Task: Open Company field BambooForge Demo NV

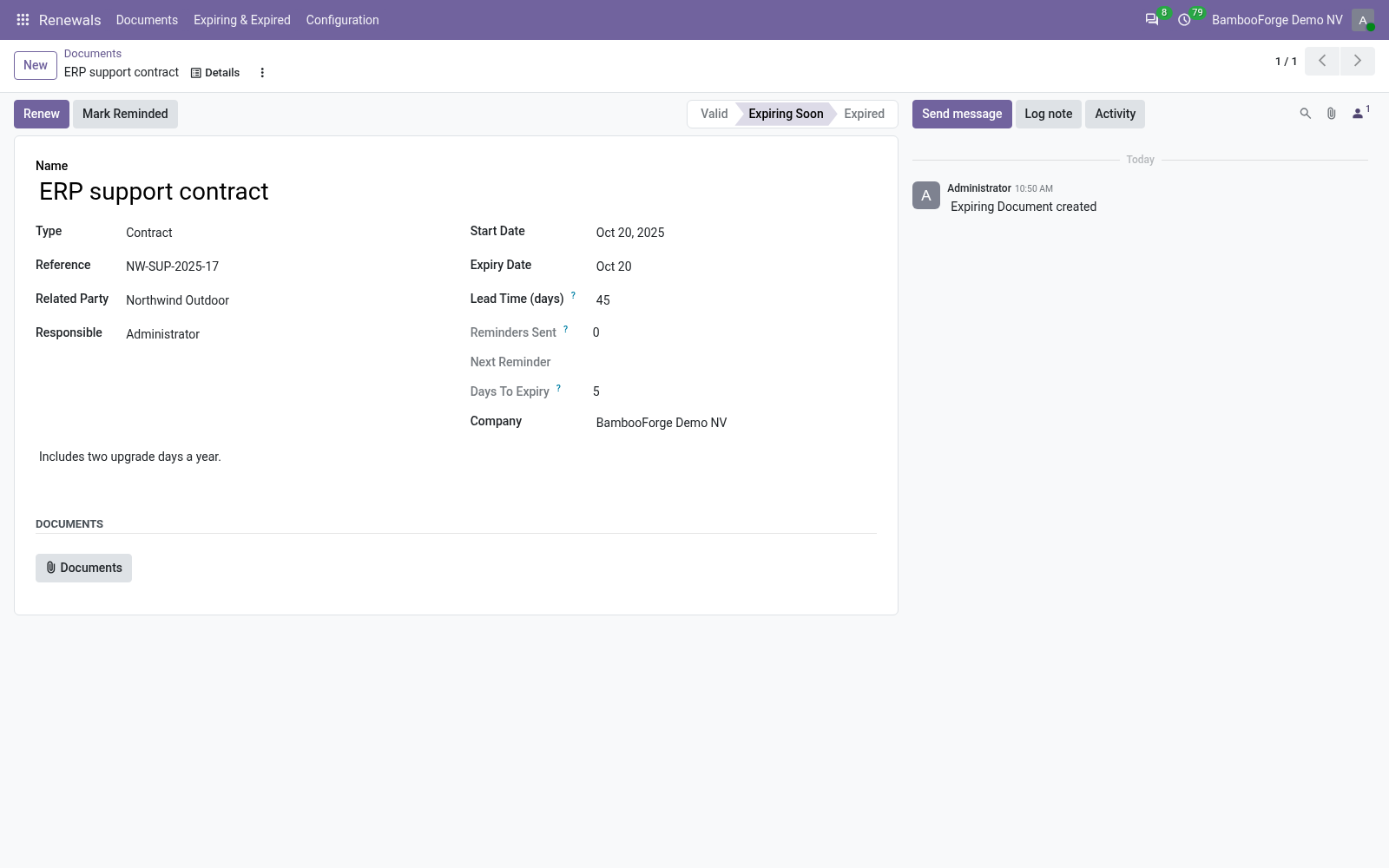Action: point(734,423)
